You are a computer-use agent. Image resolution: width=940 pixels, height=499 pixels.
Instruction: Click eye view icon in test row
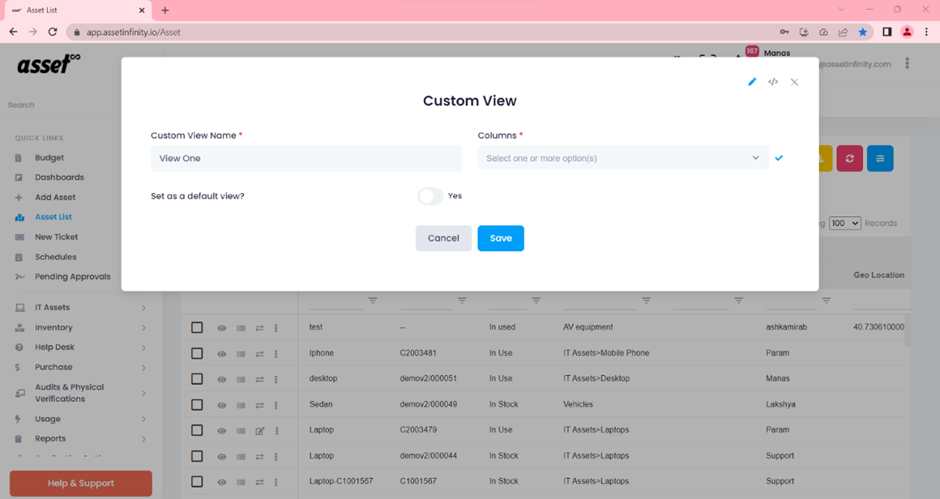(222, 328)
